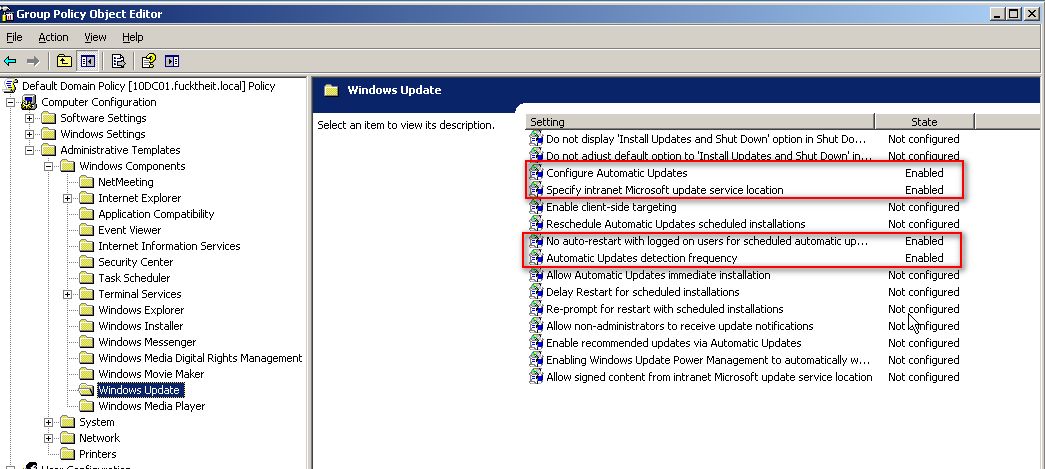
Task: Click the Group Policy Object Editor title icon
Action: [x=7, y=13]
